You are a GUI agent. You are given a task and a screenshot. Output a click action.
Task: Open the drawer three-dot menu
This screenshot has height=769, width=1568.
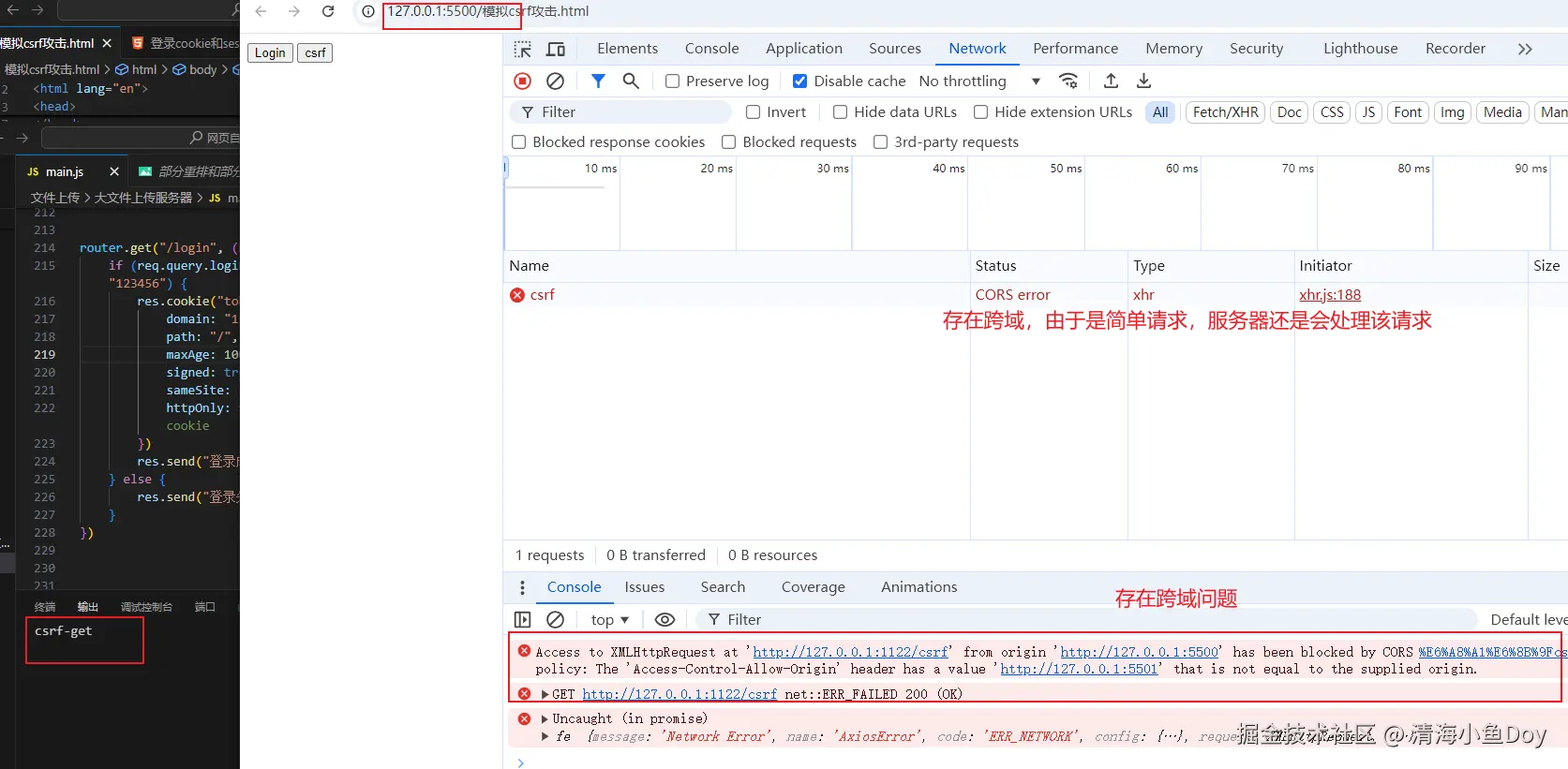[522, 588]
